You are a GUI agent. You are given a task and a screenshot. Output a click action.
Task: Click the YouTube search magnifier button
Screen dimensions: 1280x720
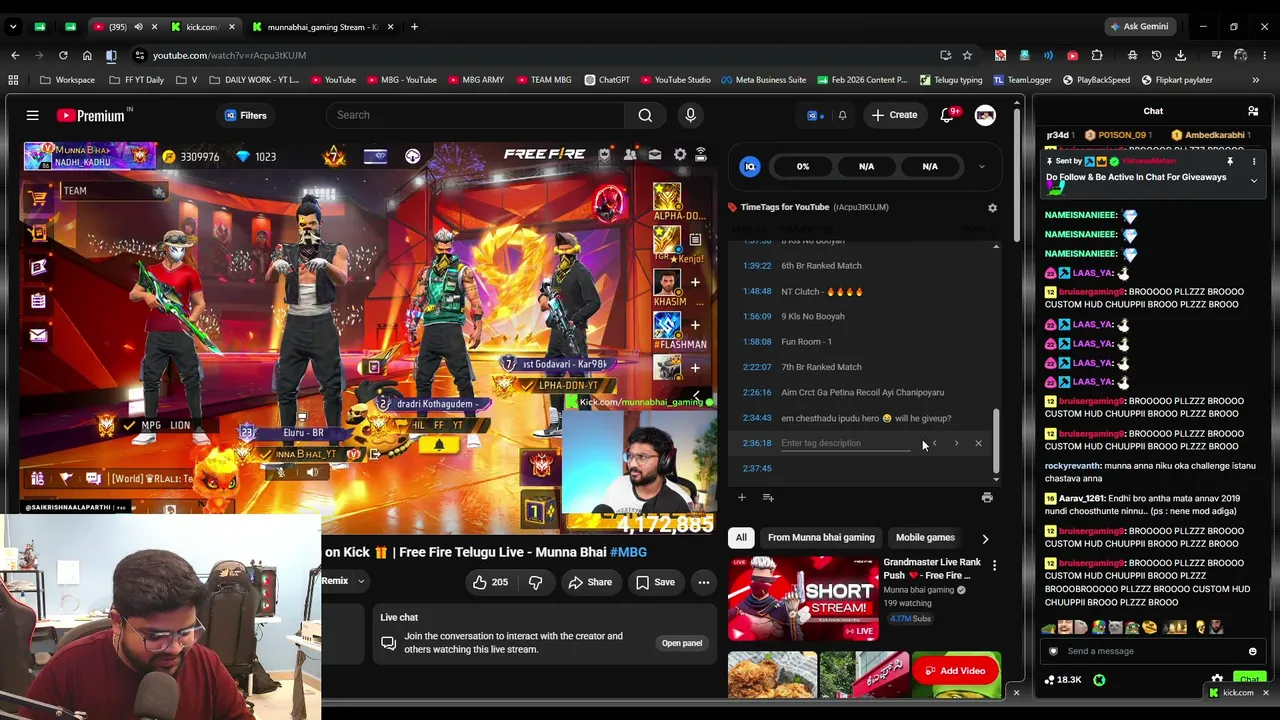(x=645, y=115)
